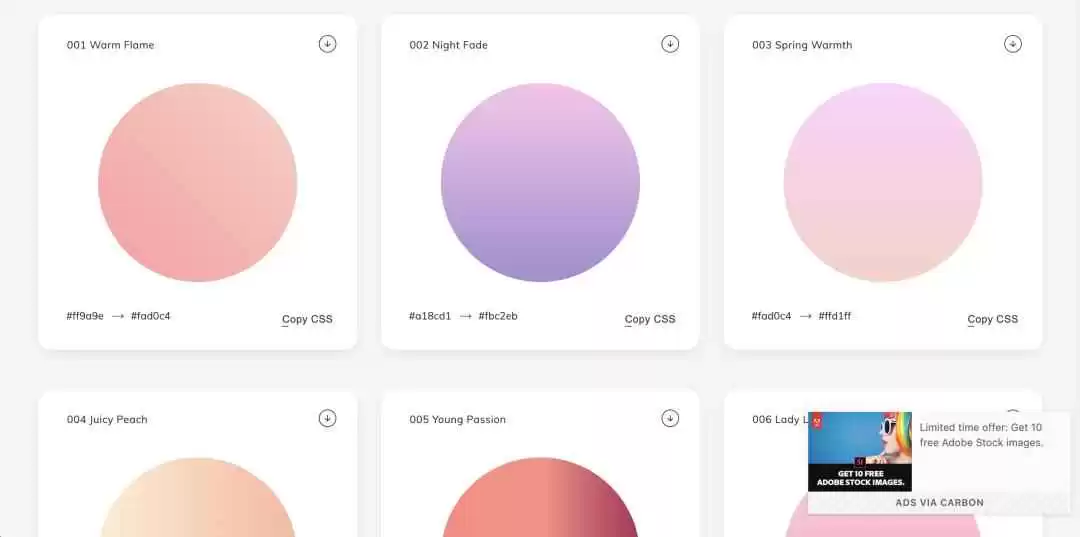Click the Night Fade purple gradient circle
This screenshot has height=537, width=1080.
[x=541, y=182]
